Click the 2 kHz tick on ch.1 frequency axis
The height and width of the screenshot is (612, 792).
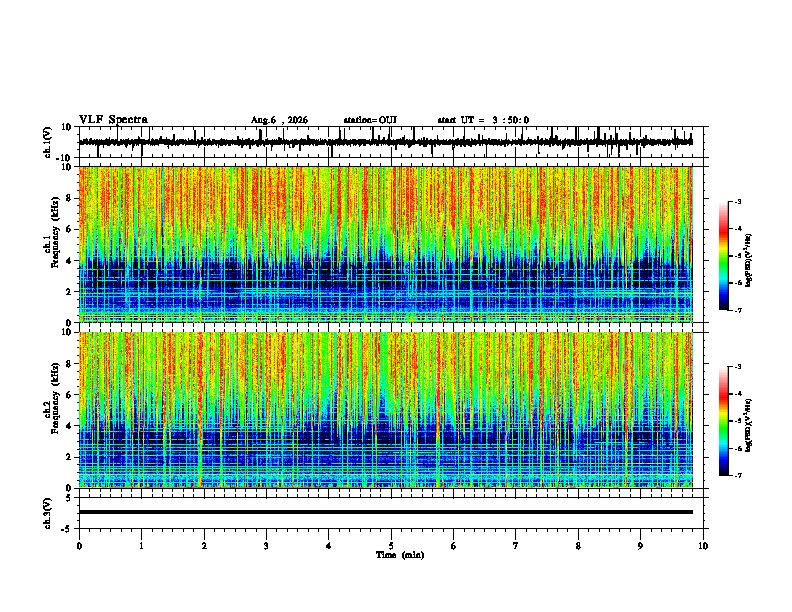69,292
